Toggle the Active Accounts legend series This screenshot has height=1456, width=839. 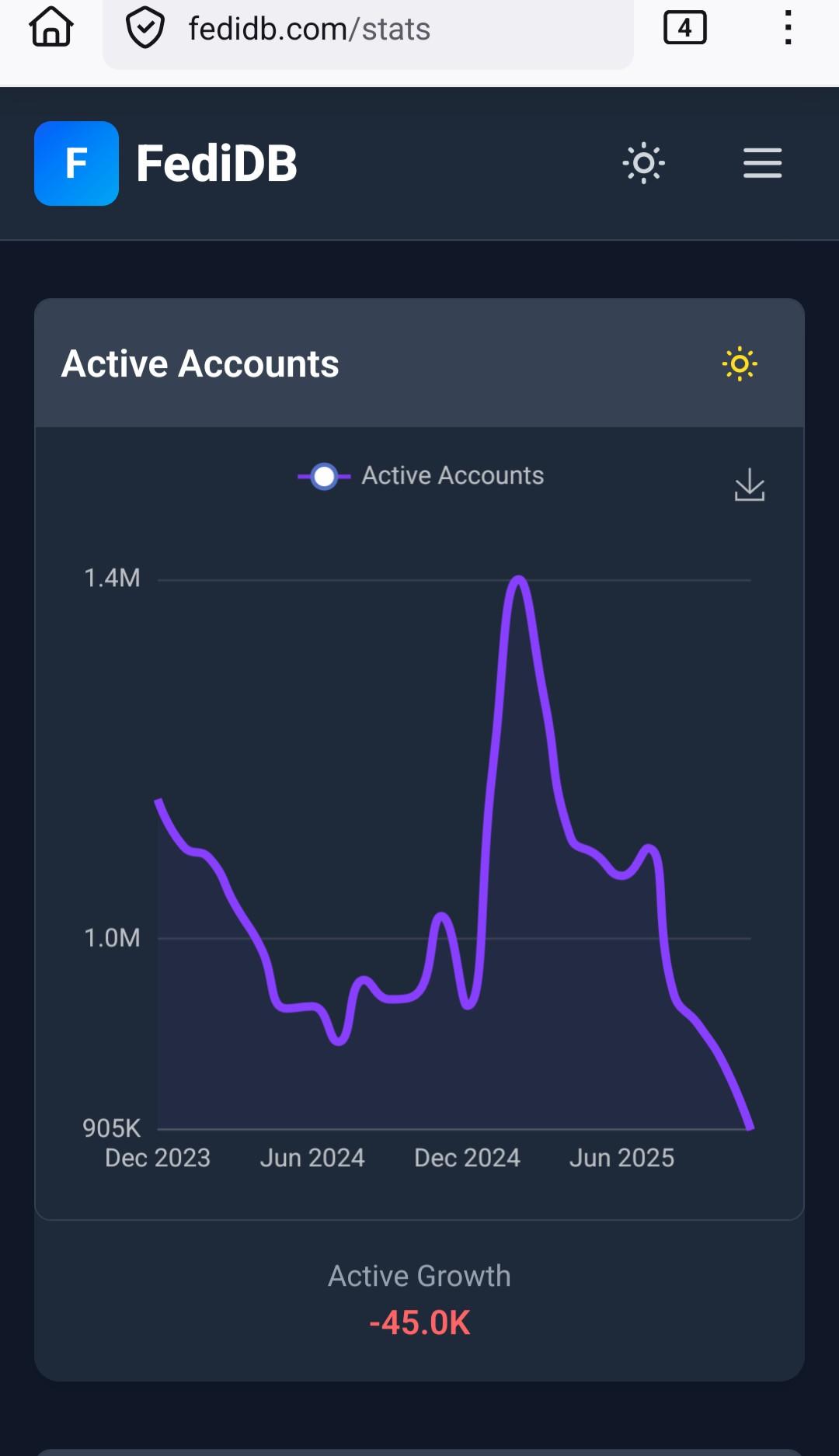pyautogui.click(x=452, y=475)
